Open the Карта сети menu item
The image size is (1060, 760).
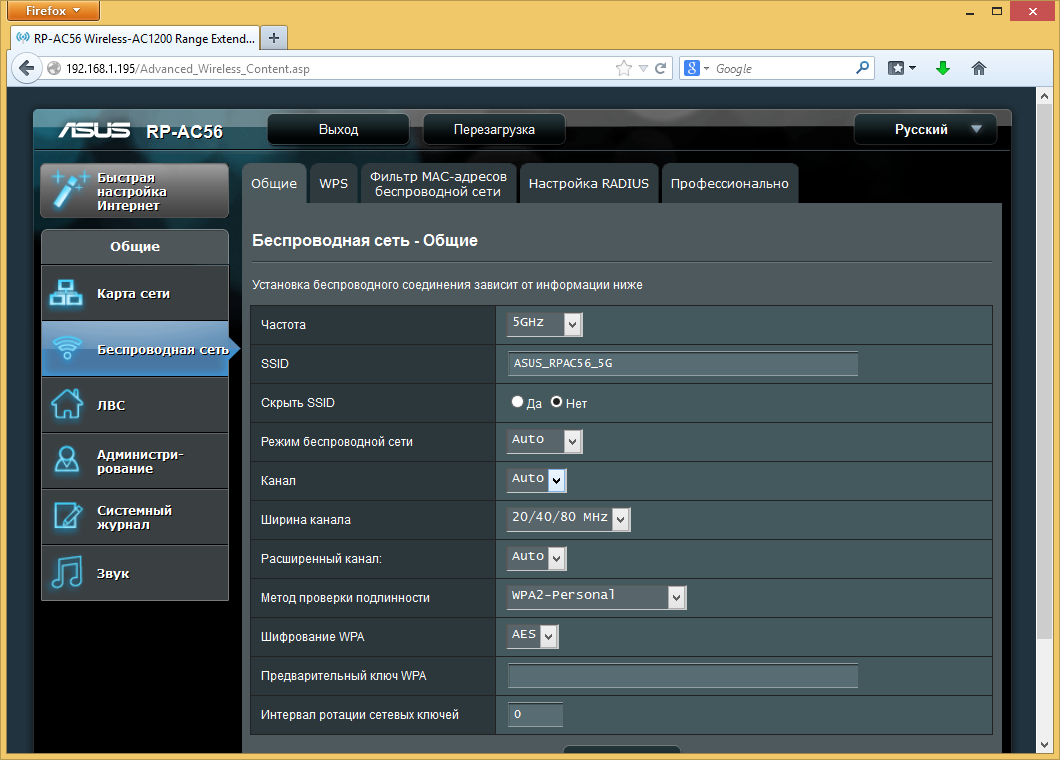point(135,293)
